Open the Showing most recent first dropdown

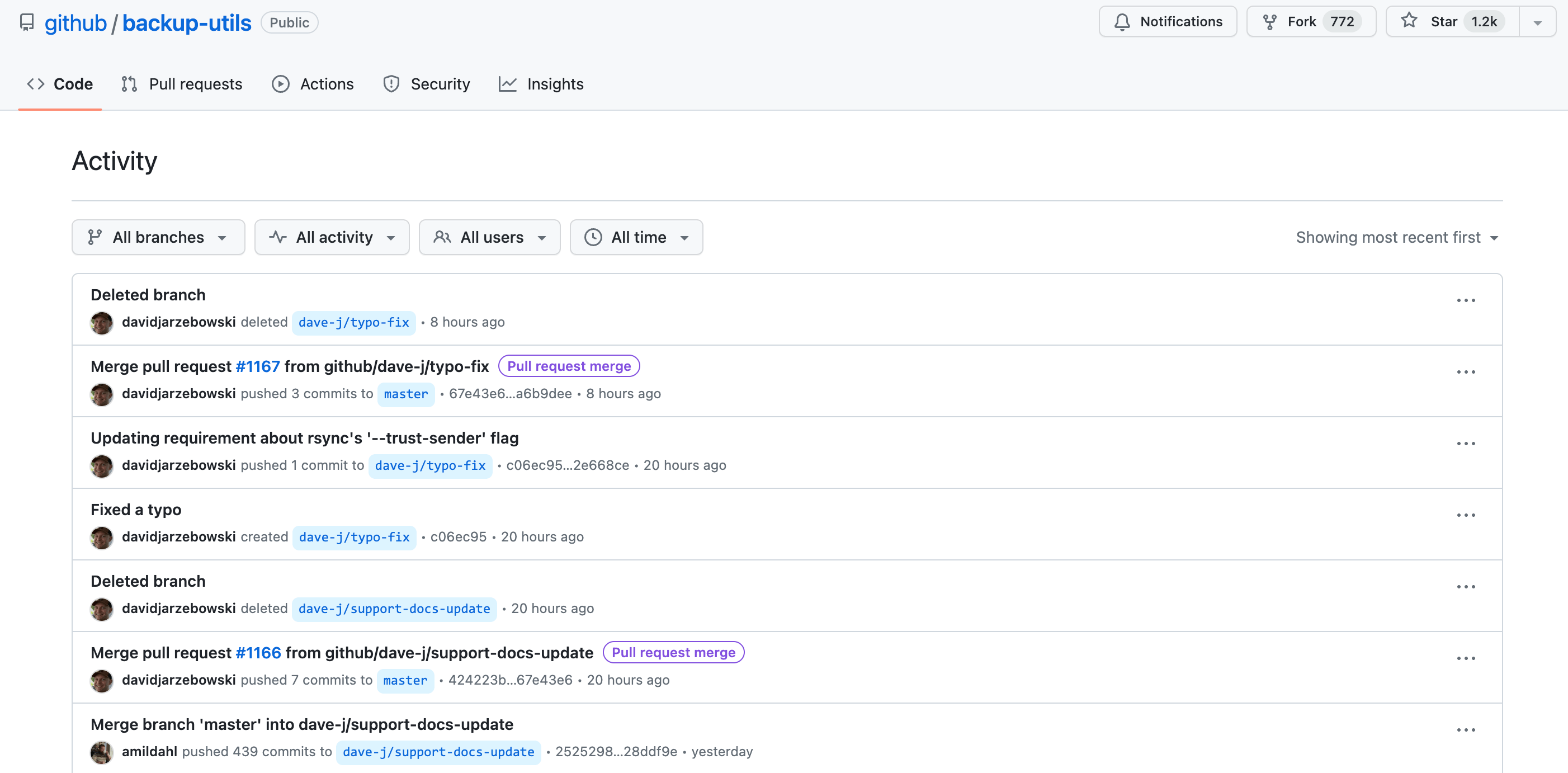point(1396,237)
